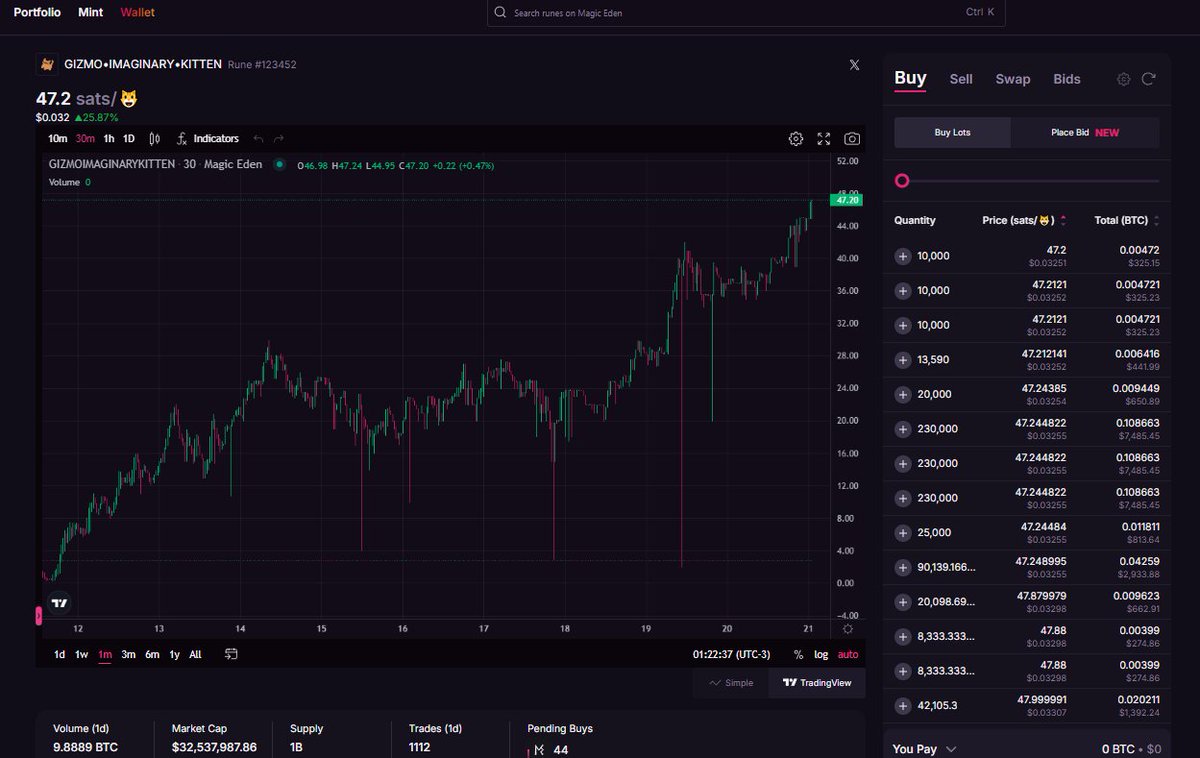The image size is (1200, 758).
Task: Click the GIZMOIMAGINARYKITTEN symbol legend title
Action: 155,164
